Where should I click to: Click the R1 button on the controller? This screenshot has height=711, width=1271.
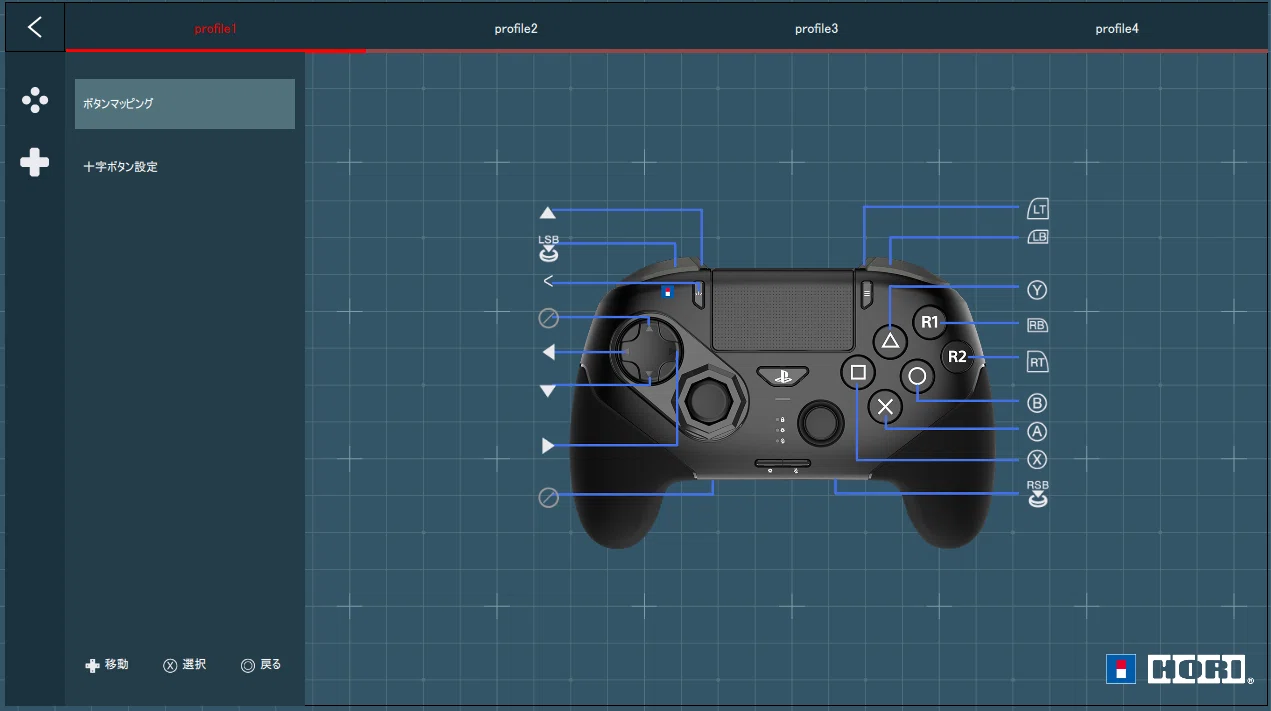tap(930, 322)
